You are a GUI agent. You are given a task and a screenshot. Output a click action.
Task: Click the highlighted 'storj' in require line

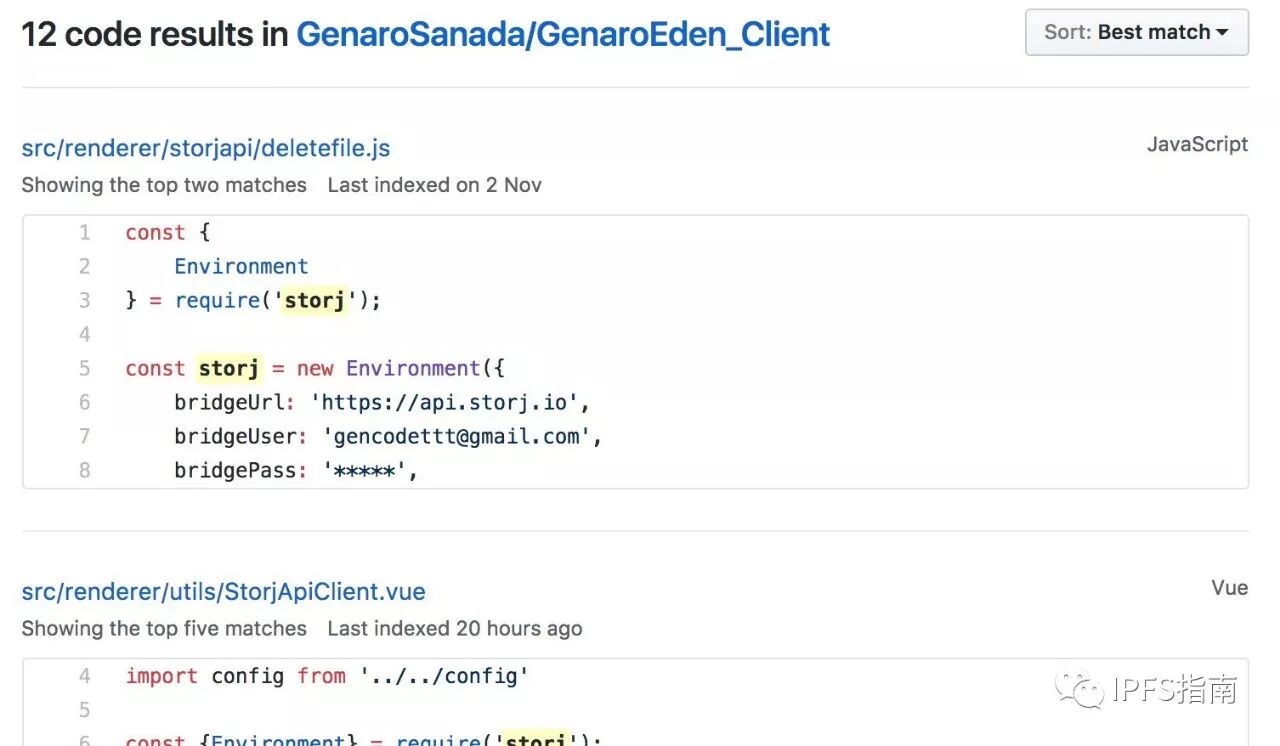(x=315, y=300)
